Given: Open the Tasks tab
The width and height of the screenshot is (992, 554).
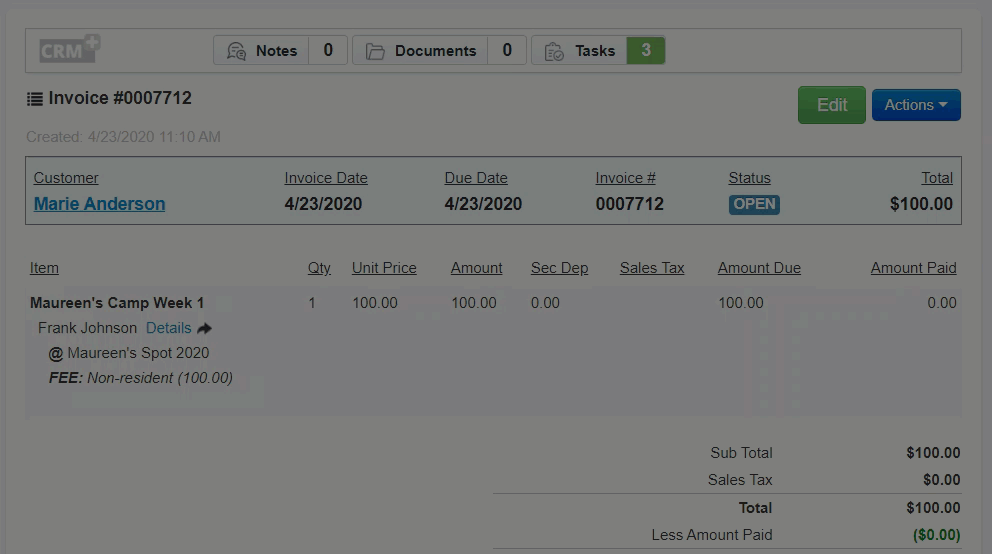Looking at the screenshot, I should pos(594,51).
